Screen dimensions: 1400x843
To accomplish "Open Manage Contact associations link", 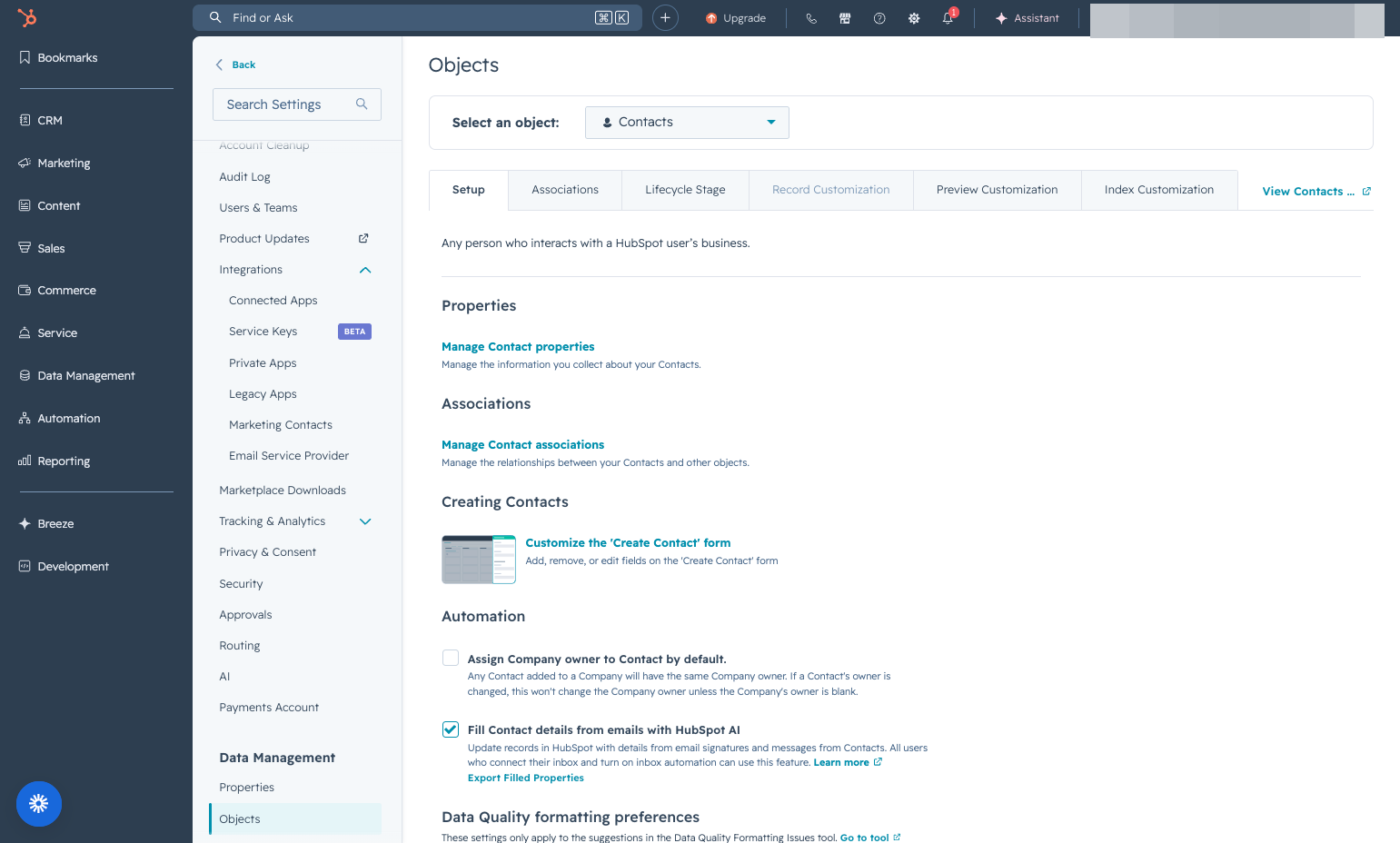I will [522, 444].
